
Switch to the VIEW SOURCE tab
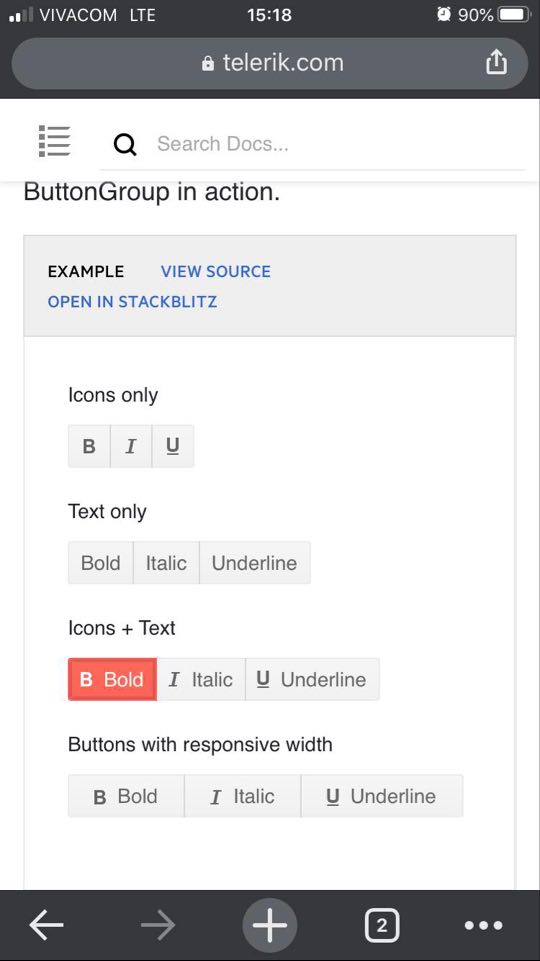[x=216, y=272]
